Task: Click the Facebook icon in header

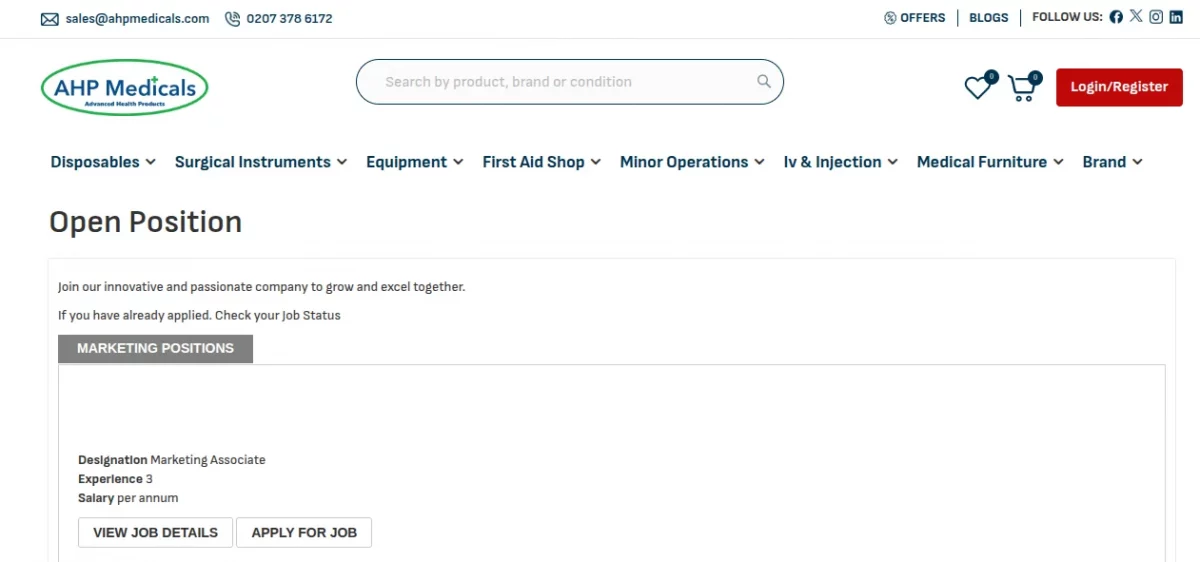Action: click(x=1116, y=17)
